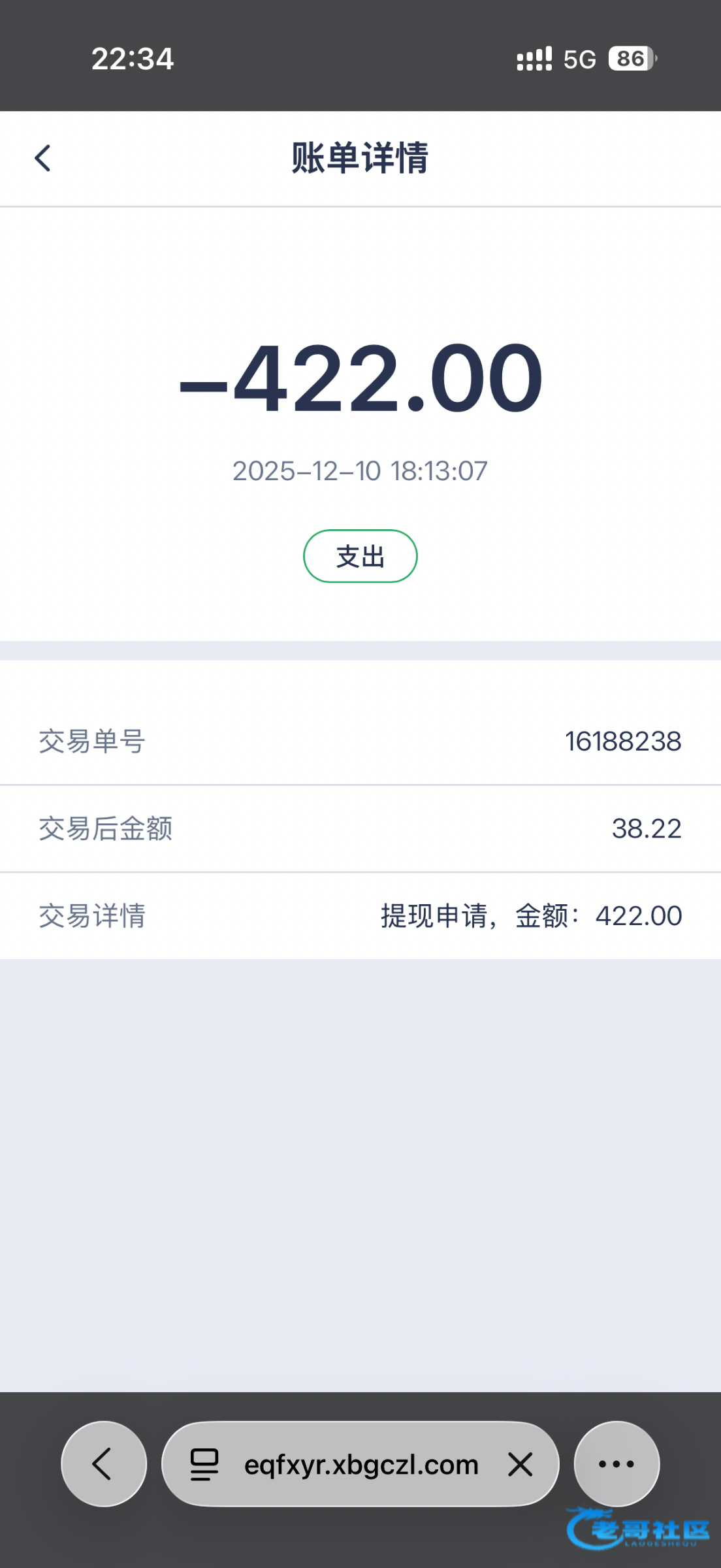
Task: Tap the transaction number 16188238
Action: point(622,742)
